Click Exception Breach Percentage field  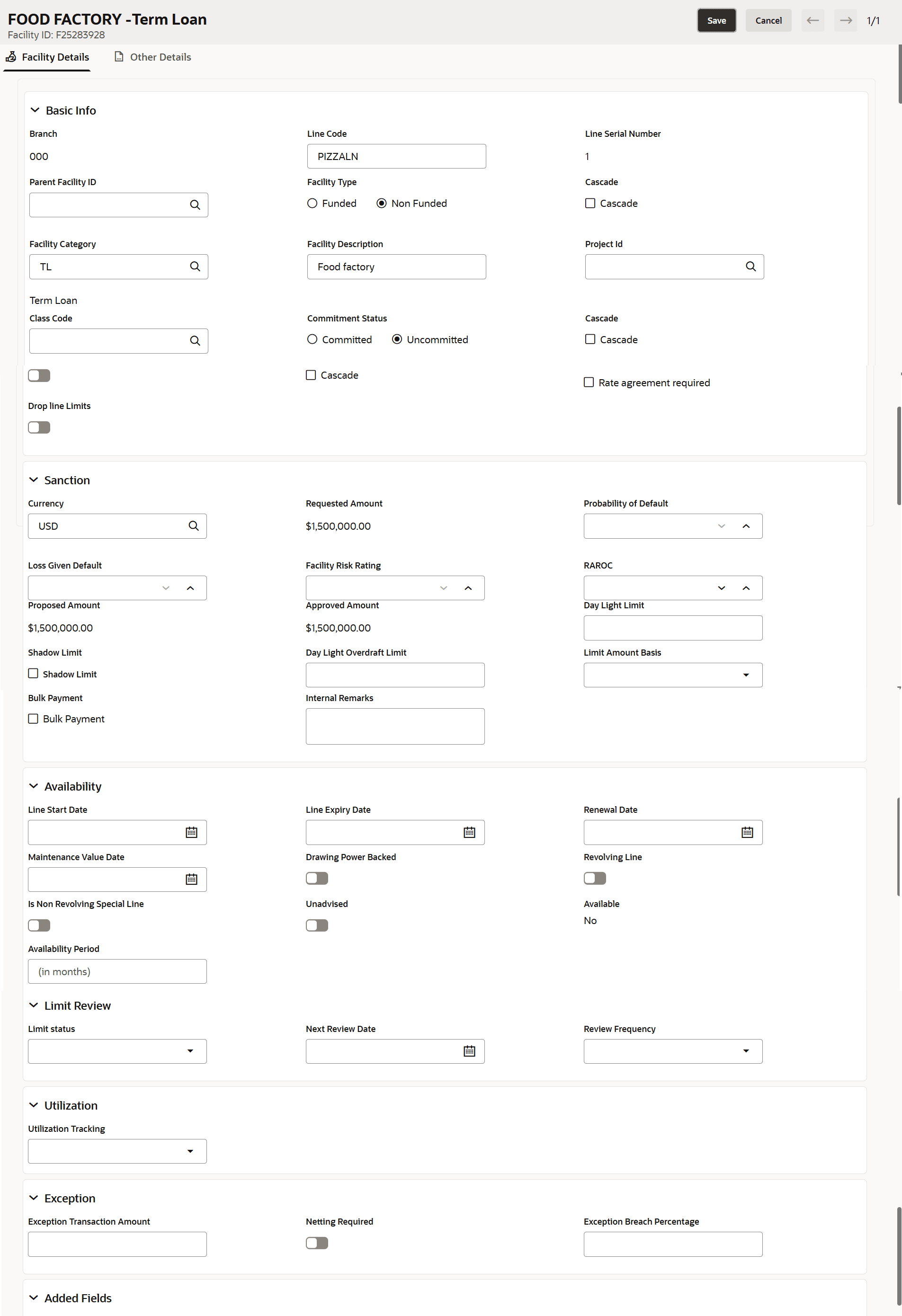point(673,1244)
